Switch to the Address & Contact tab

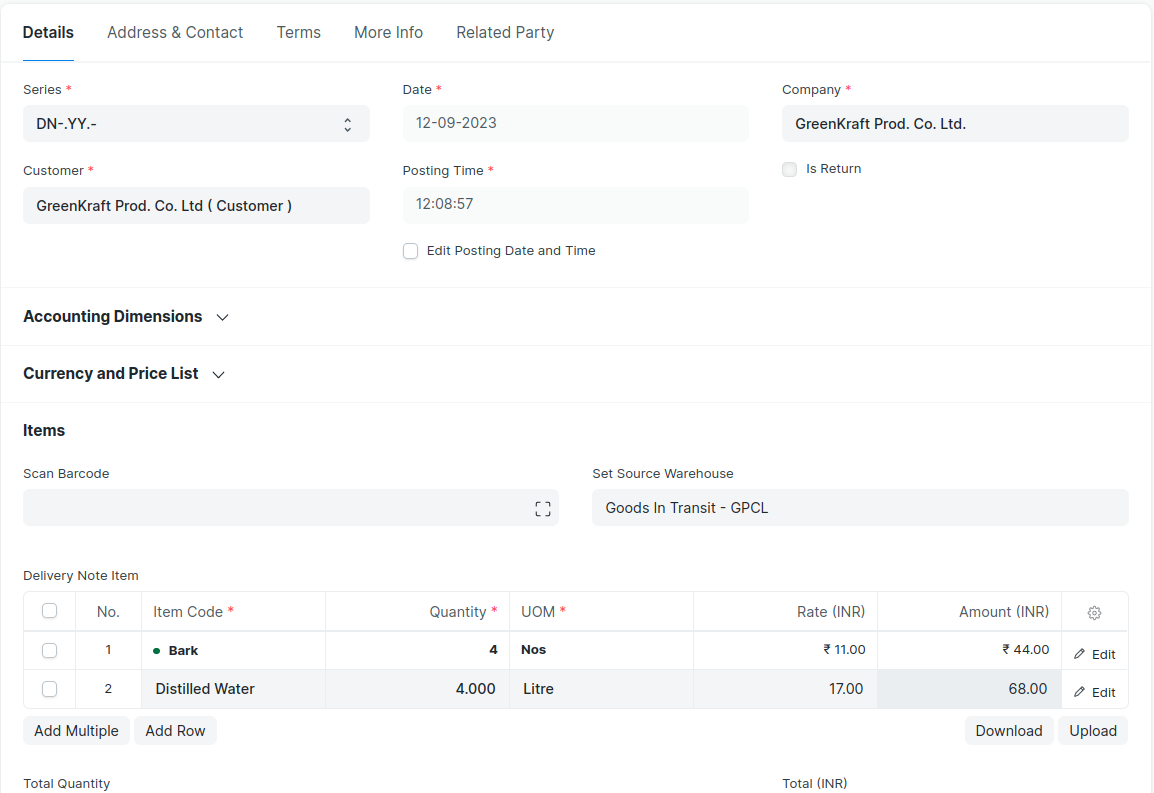(x=175, y=33)
